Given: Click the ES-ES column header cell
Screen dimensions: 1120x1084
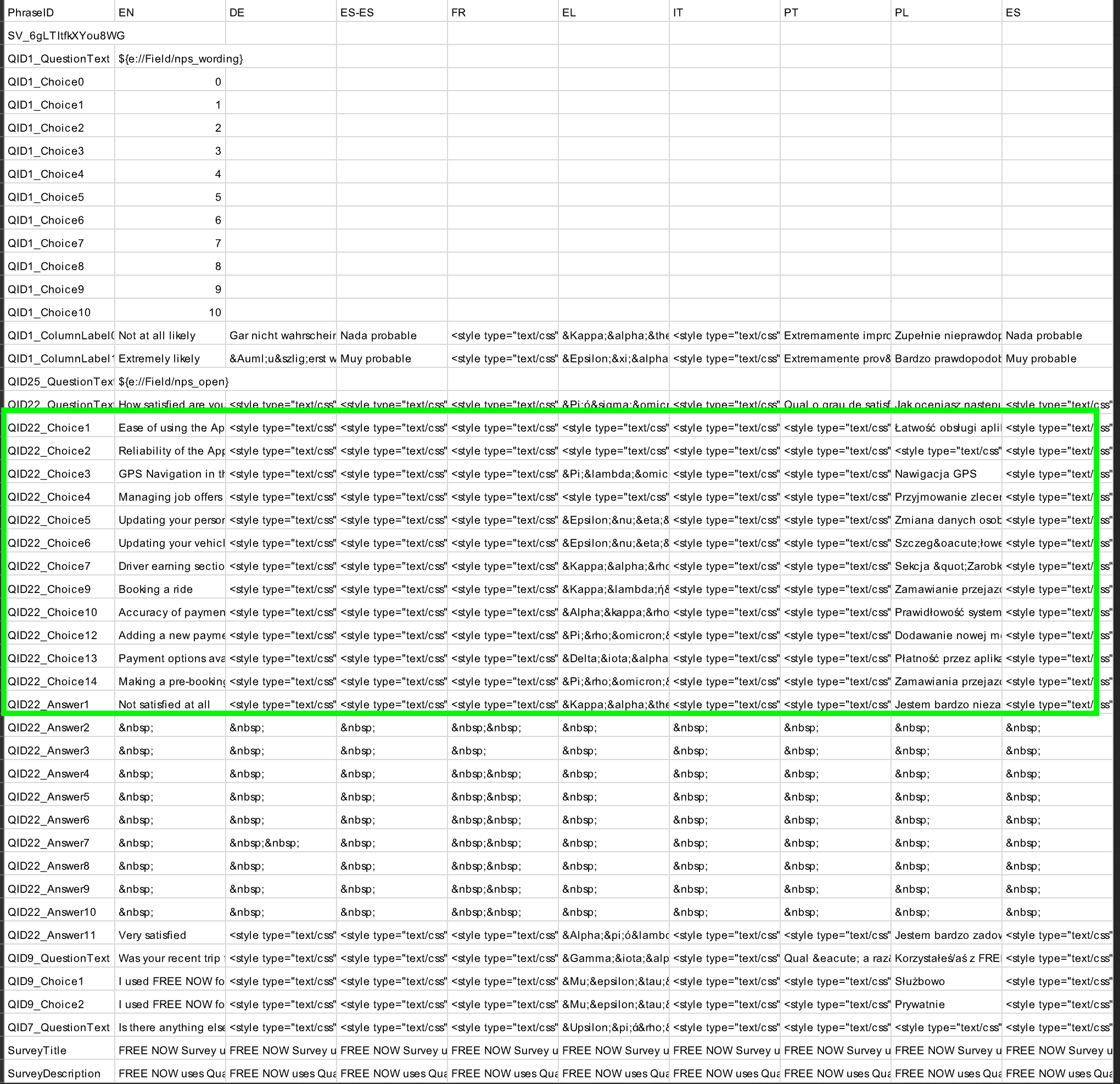Looking at the screenshot, I should click(x=392, y=13).
